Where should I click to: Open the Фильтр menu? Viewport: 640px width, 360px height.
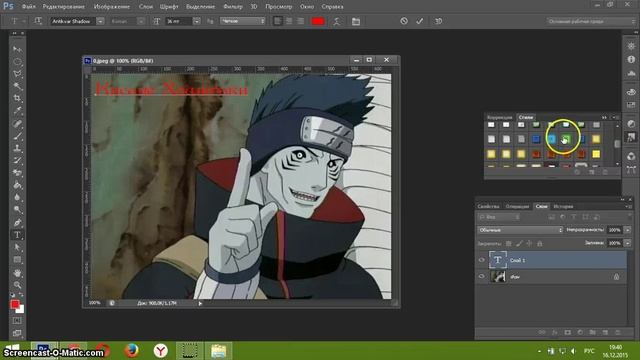tap(233, 7)
